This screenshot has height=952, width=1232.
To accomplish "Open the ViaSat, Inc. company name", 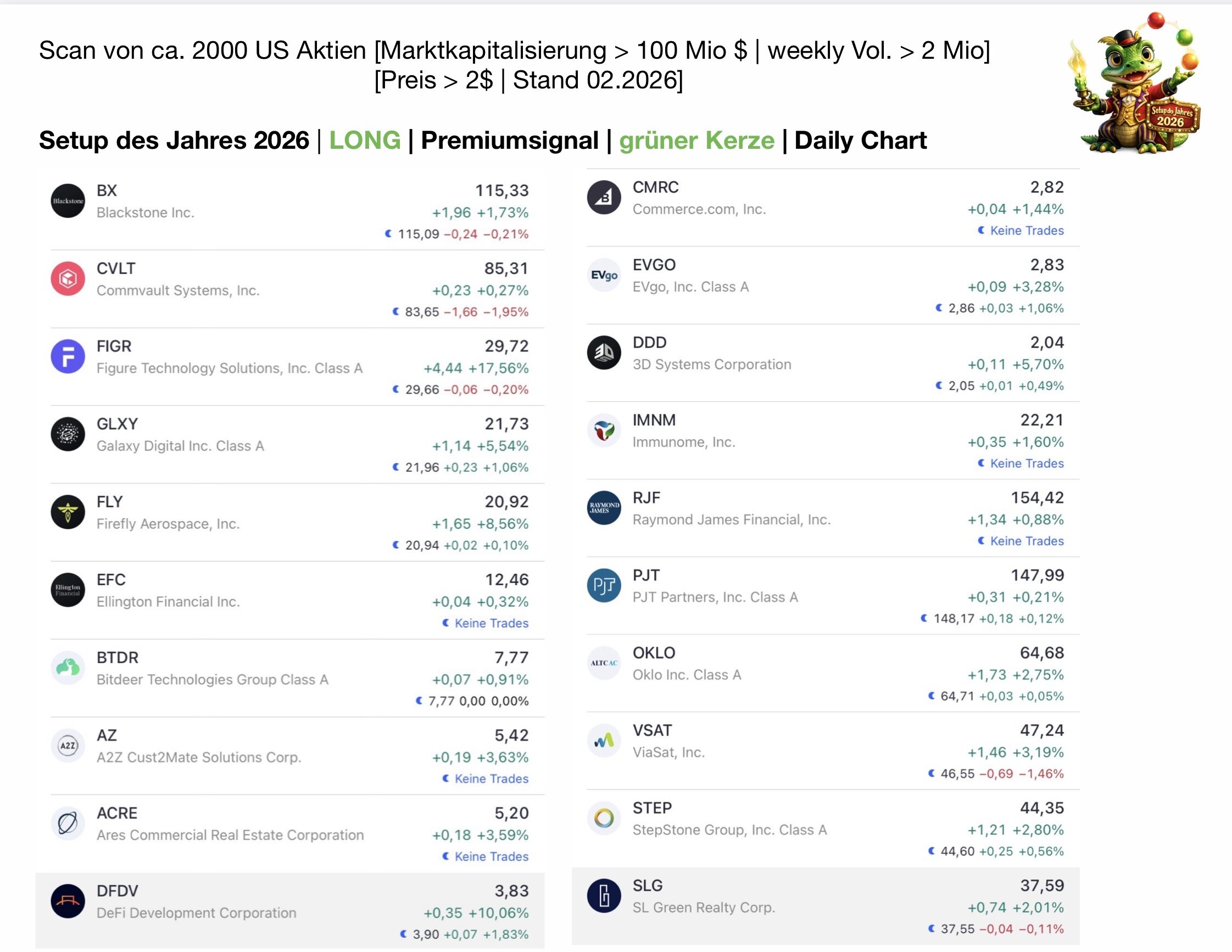I will coord(668,752).
